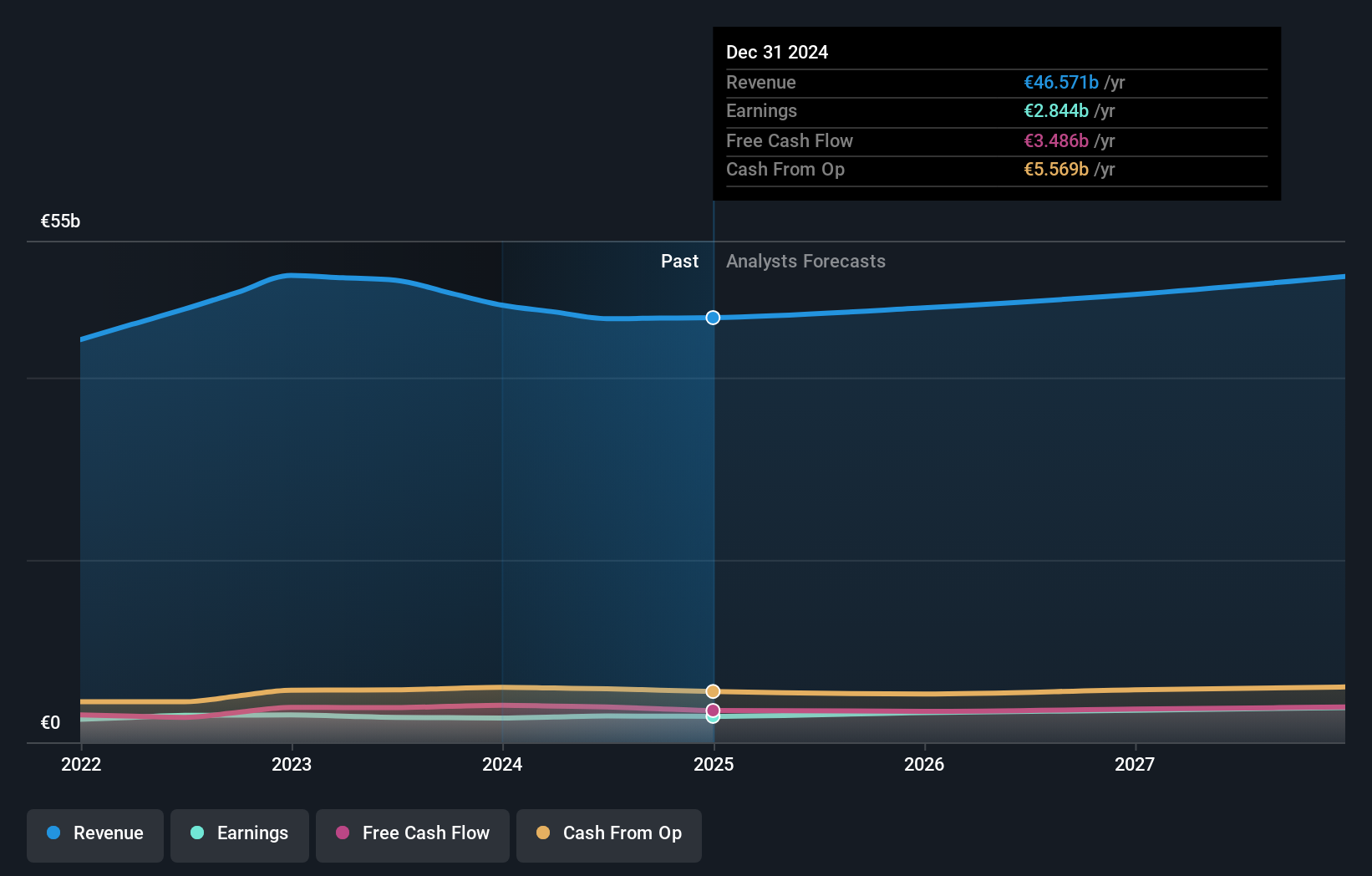Toggle the Free Cash Flow legend button

[413, 835]
